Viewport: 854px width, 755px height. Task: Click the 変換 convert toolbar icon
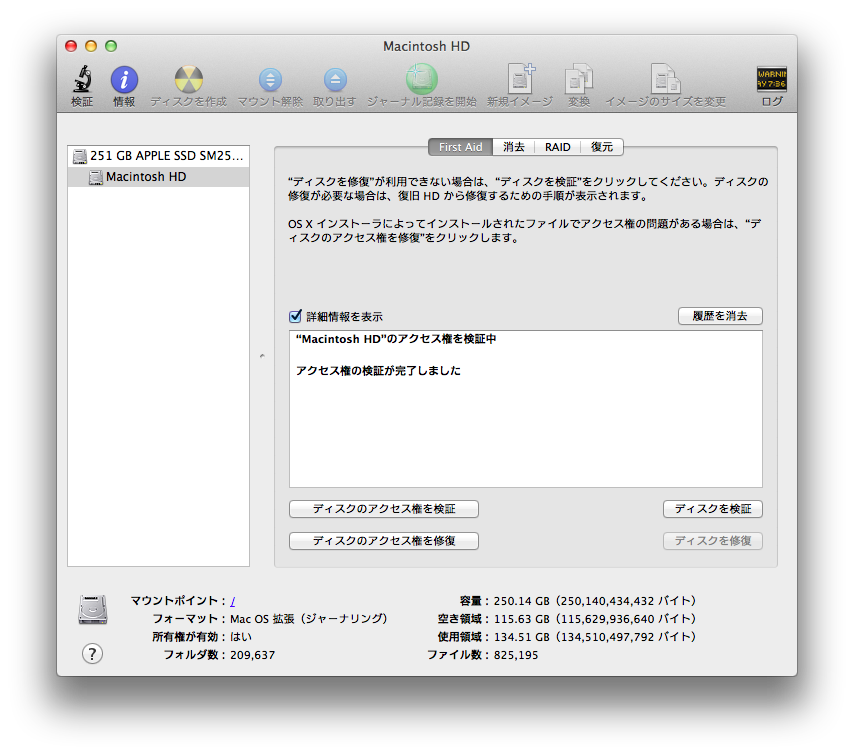tap(578, 79)
